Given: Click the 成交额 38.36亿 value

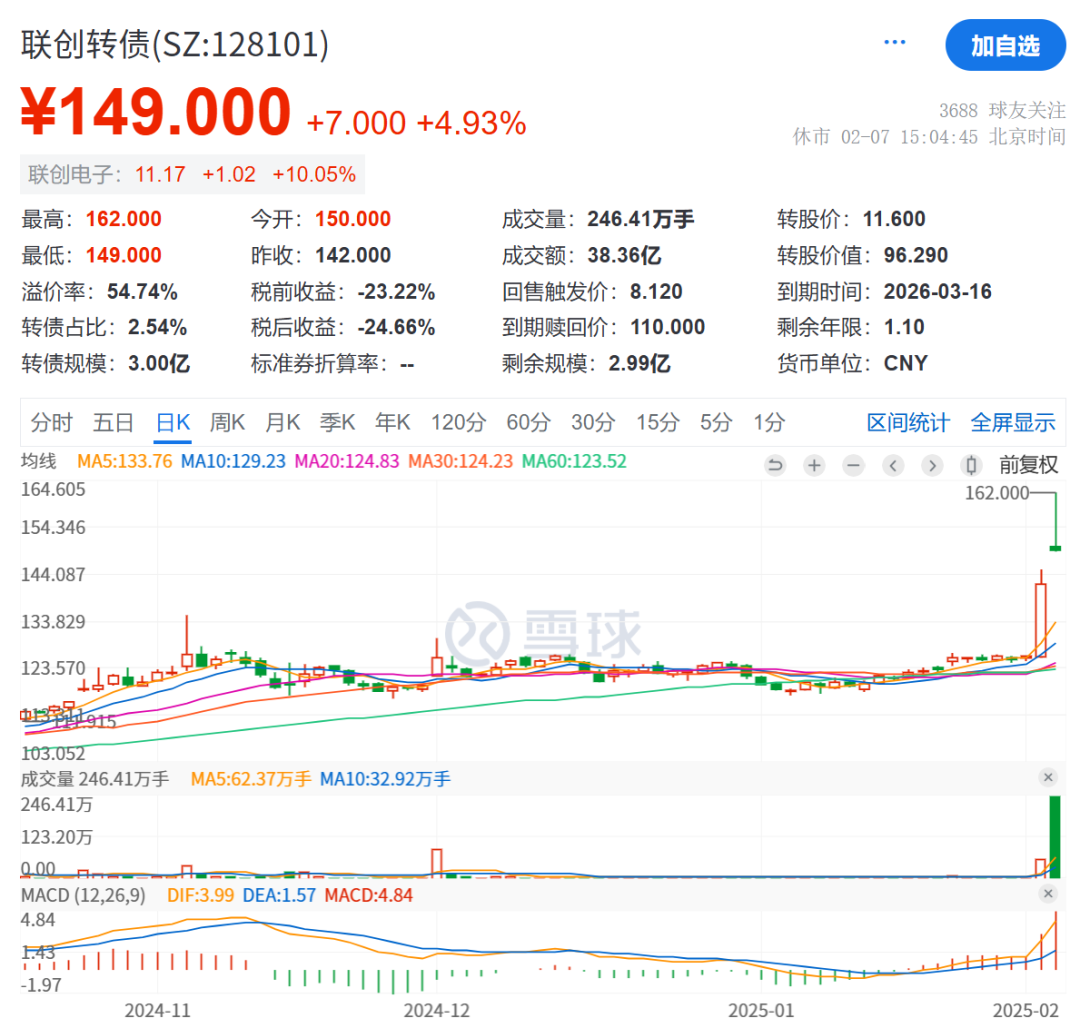Looking at the screenshot, I should click(624, 255).
